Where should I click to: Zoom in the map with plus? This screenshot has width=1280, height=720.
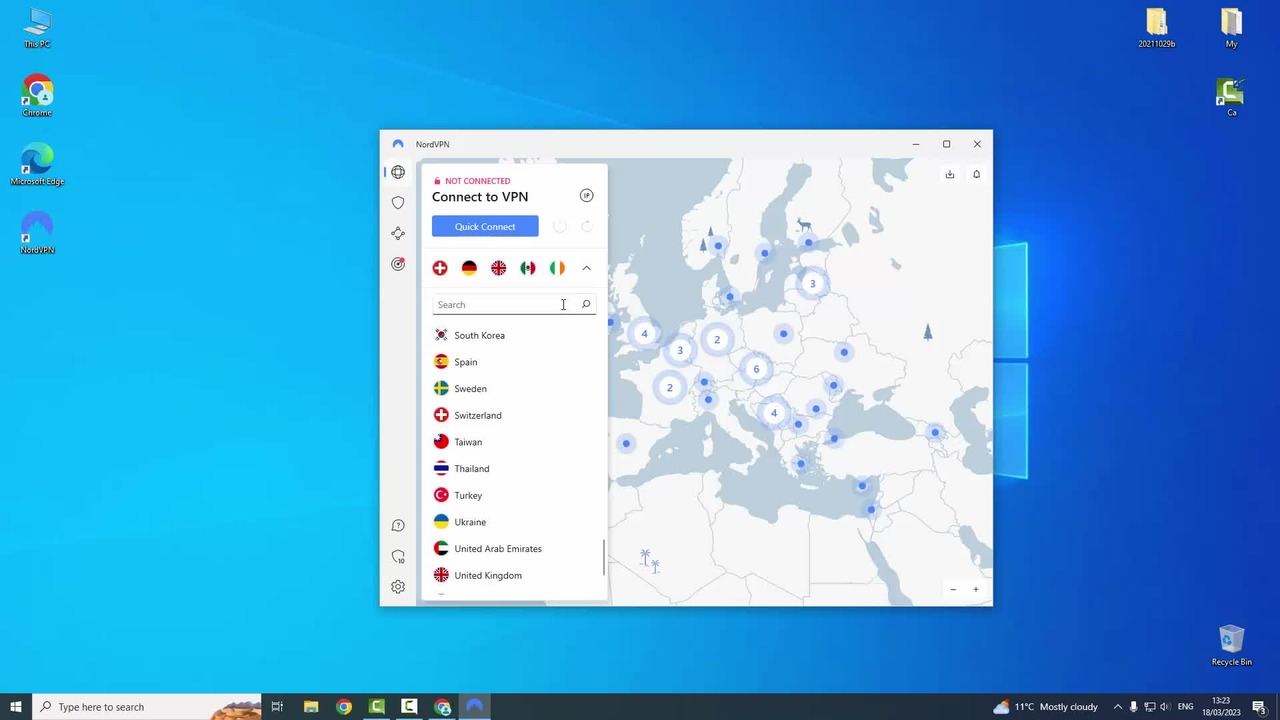coord(976,590)
